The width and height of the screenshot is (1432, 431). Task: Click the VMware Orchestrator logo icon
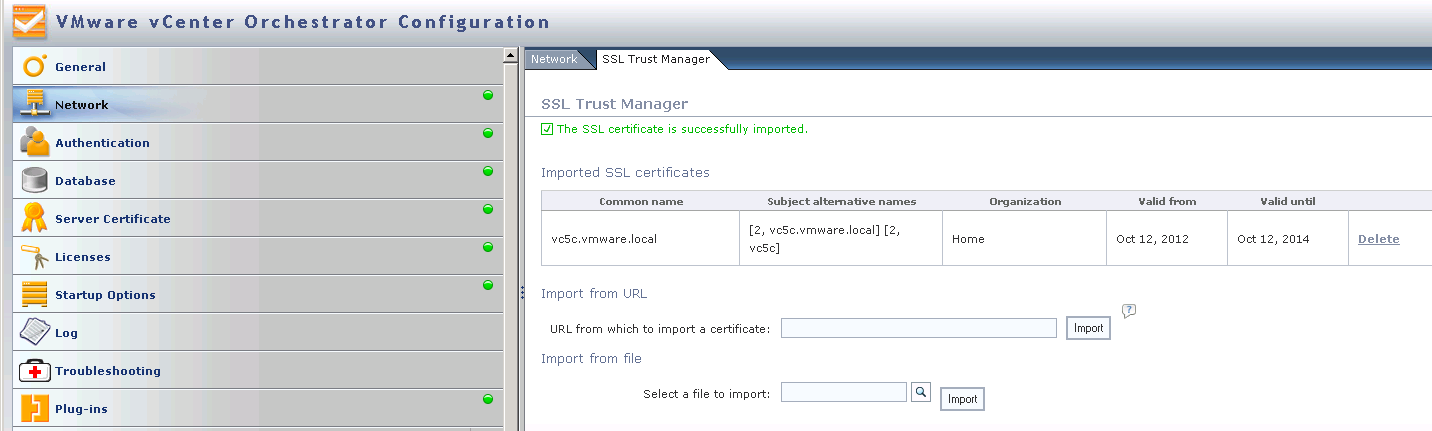[x=29, y=22]
